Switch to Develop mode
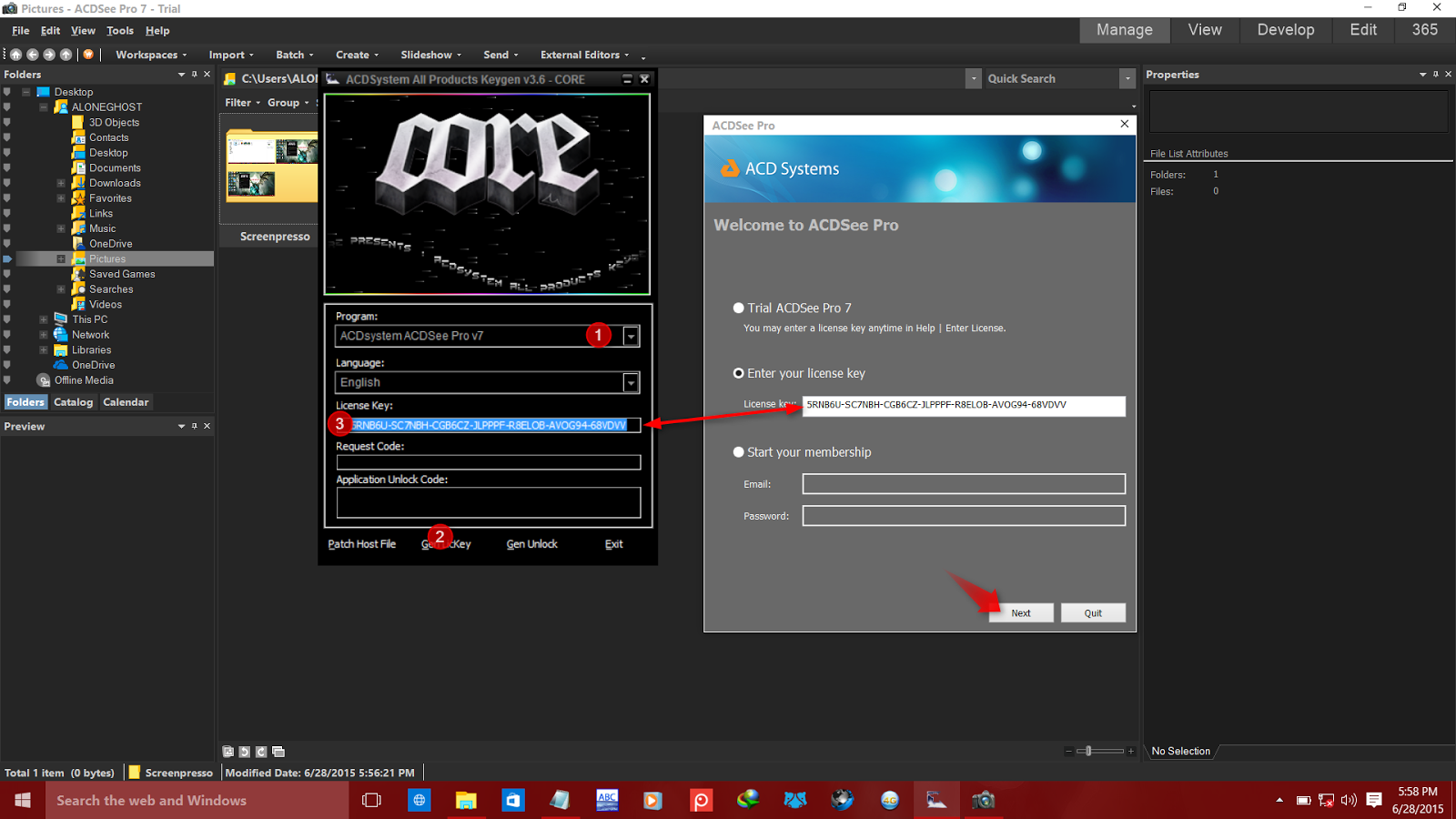The height and width of the screenshot is (819, 1456). [x=1286, y=30]
